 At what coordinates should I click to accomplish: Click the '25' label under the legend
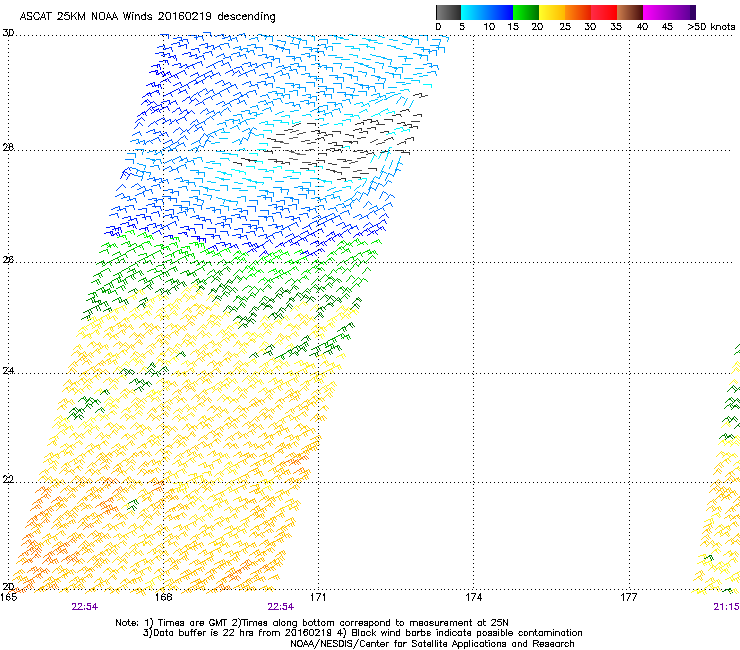pos(565,27)
